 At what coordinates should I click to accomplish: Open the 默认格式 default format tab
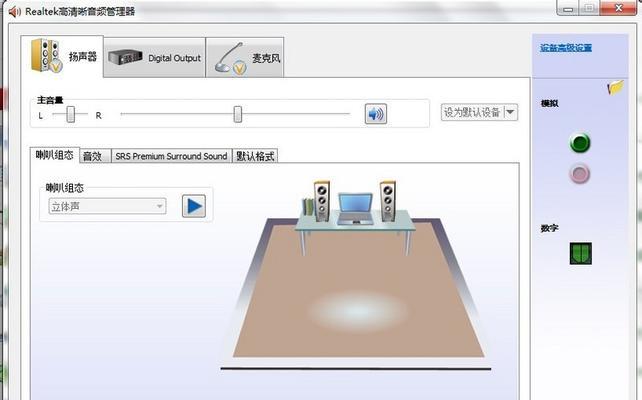pos(255,156)
